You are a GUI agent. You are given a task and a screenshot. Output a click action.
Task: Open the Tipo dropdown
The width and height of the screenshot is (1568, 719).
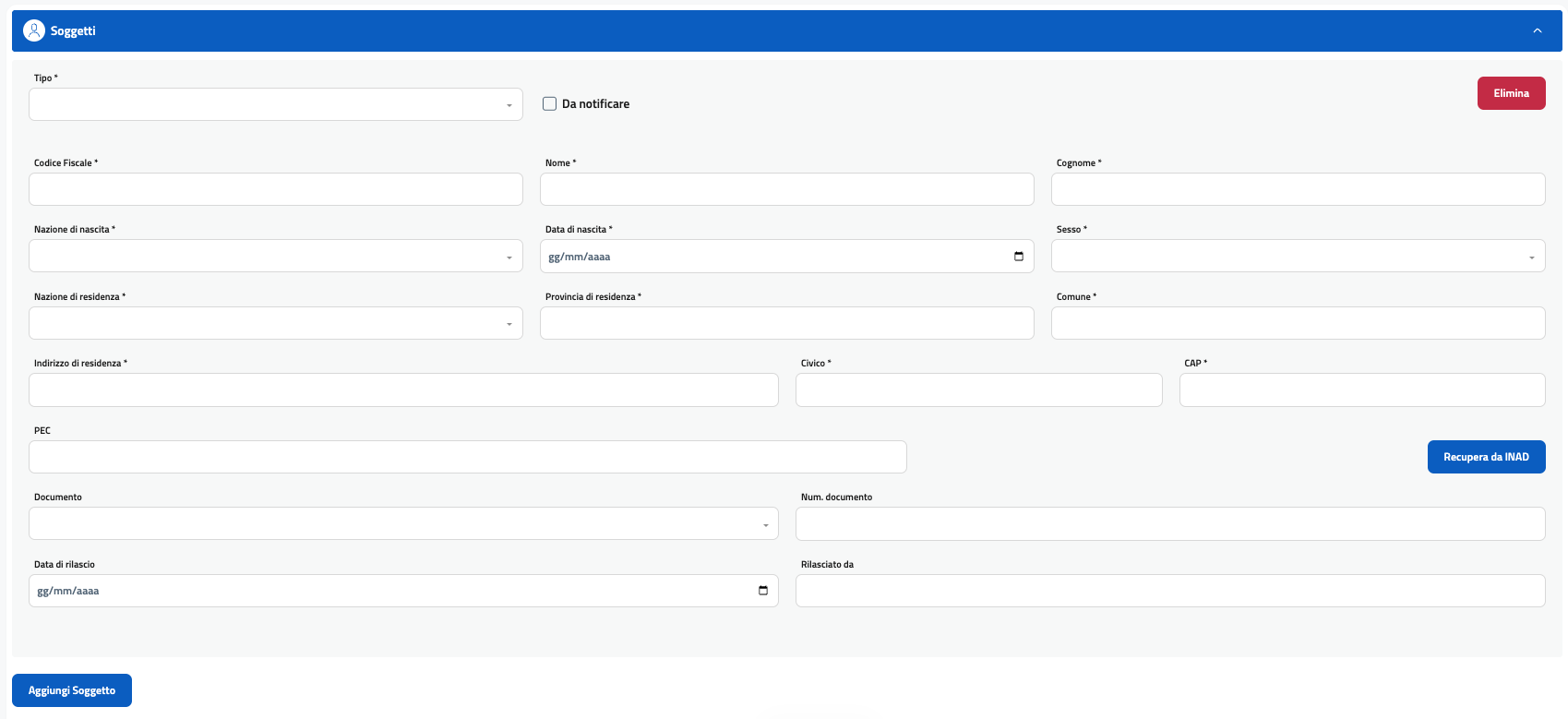pos(275,104)
